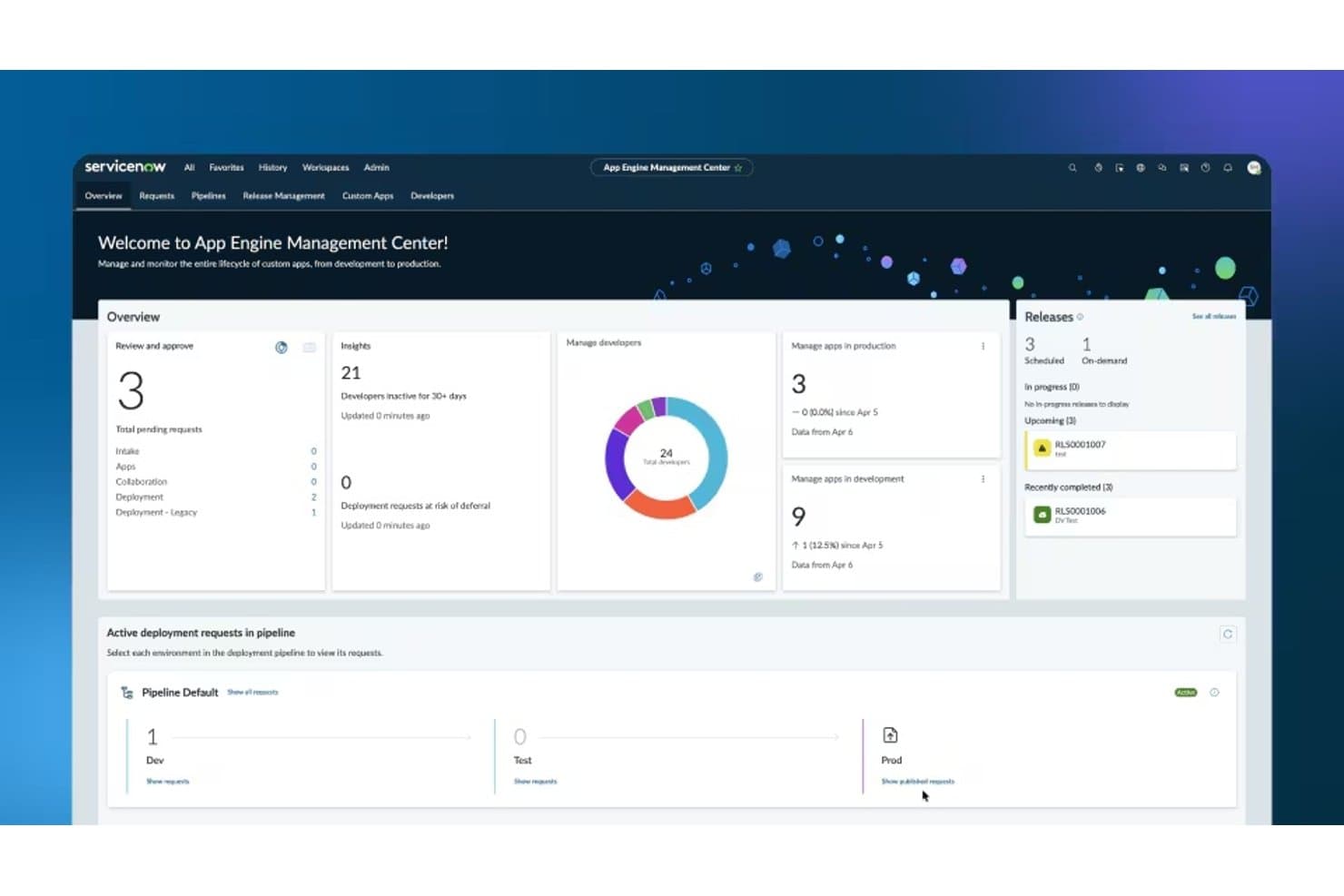
Task: Show requests for the Test environment
Action: click(x=536, y=782)
